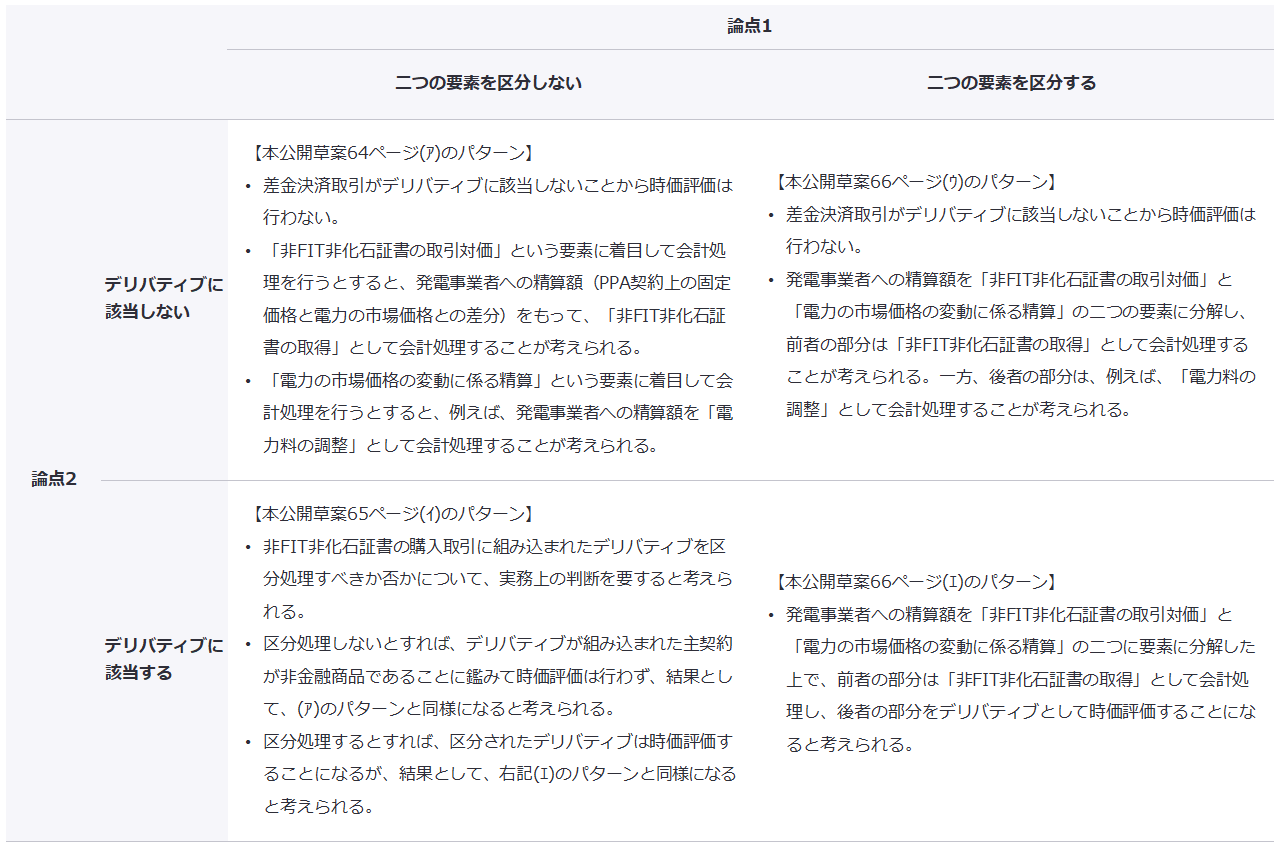Click the bullet under the 66ページ(エ) pattern
Screen dimensions: 1281x848
[x=1020, y=679]
